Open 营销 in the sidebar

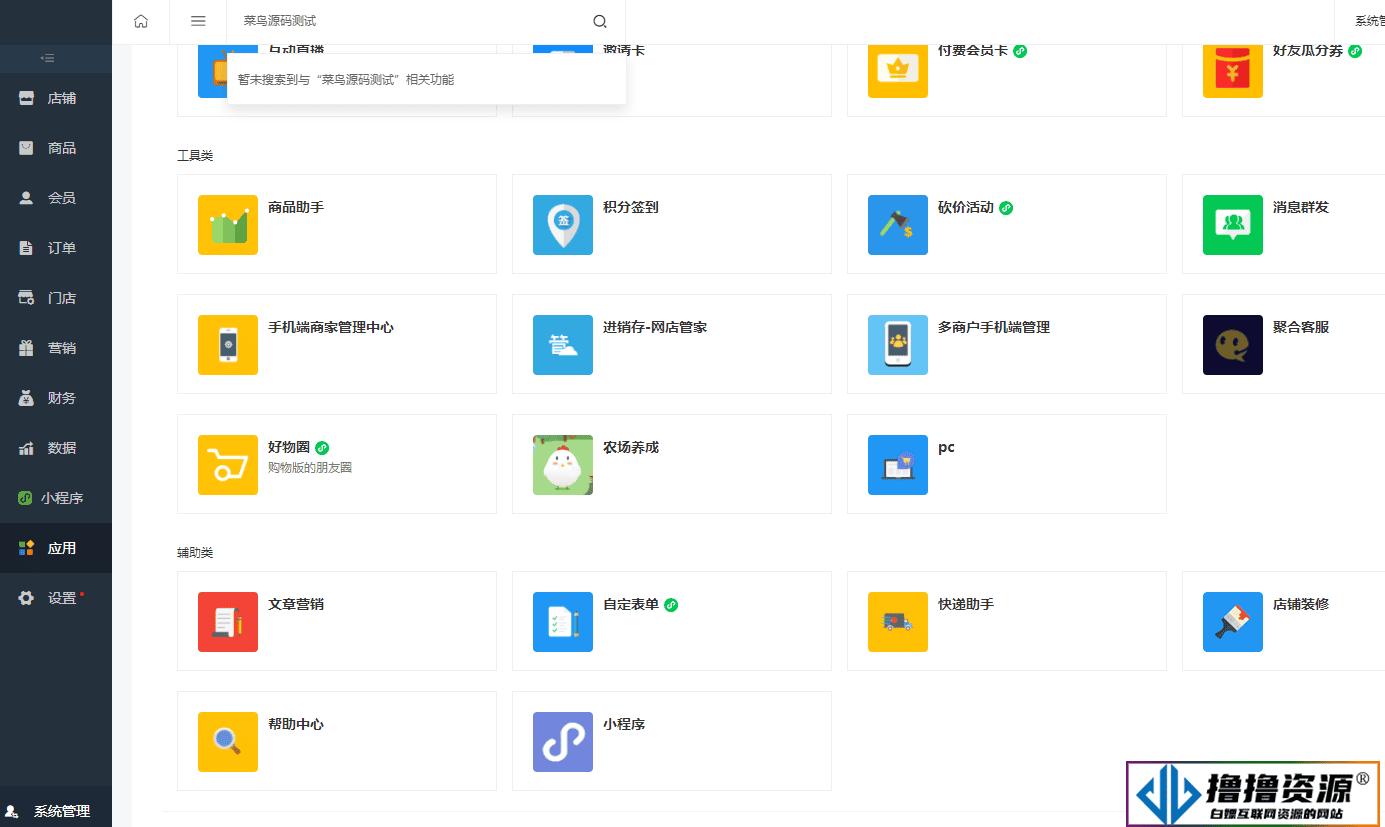[x=56, y=348]
